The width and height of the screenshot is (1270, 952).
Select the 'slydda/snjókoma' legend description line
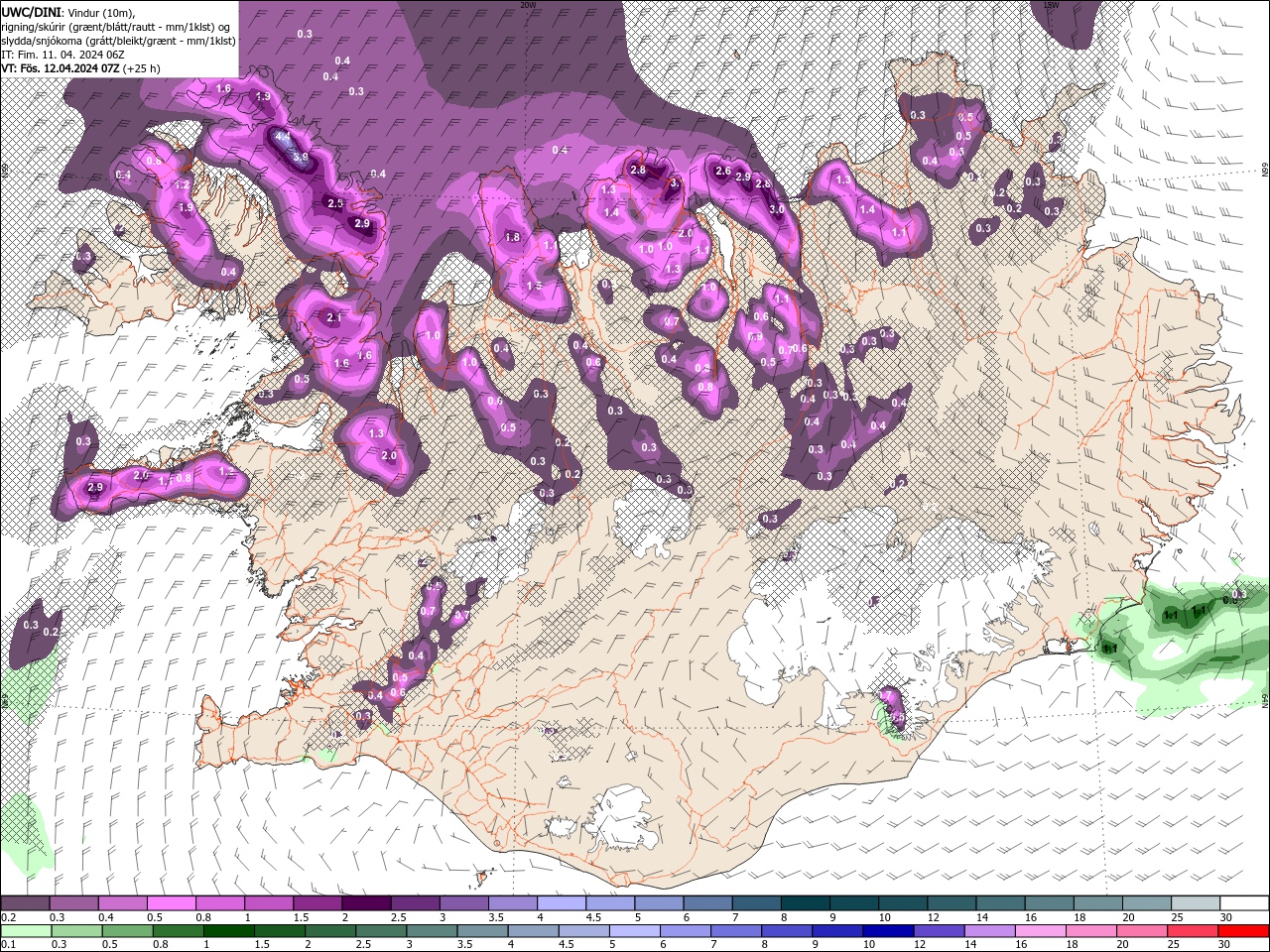tap(118, 41)
